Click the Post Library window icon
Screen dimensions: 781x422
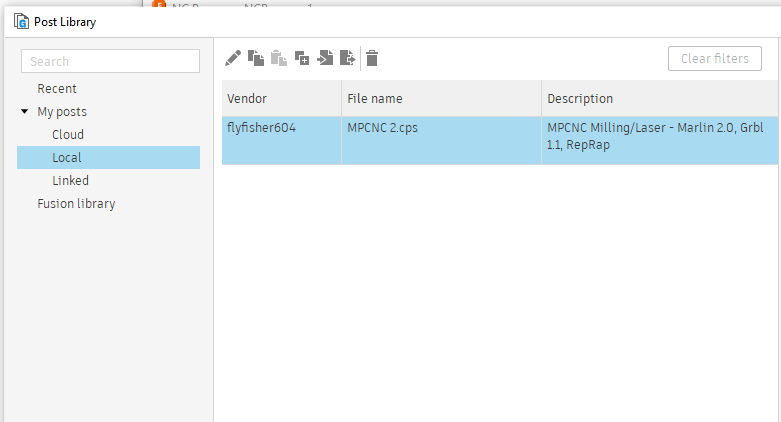click(x=21, y=21)
